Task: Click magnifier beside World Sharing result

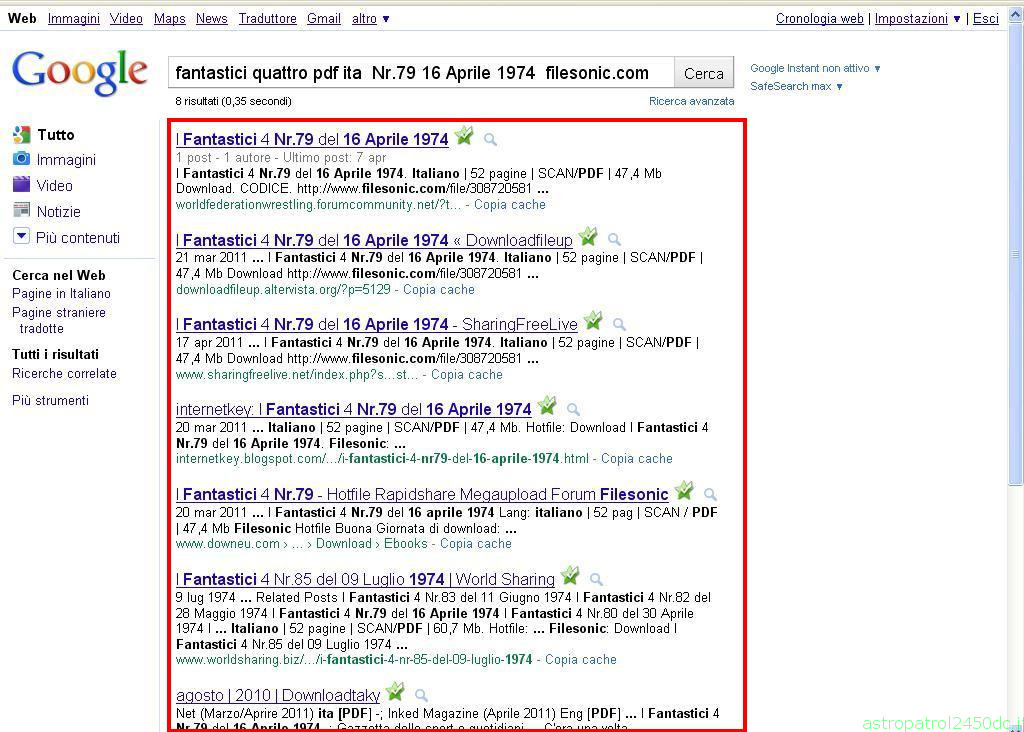Action: pyautogui.click(x=596, y=579)
